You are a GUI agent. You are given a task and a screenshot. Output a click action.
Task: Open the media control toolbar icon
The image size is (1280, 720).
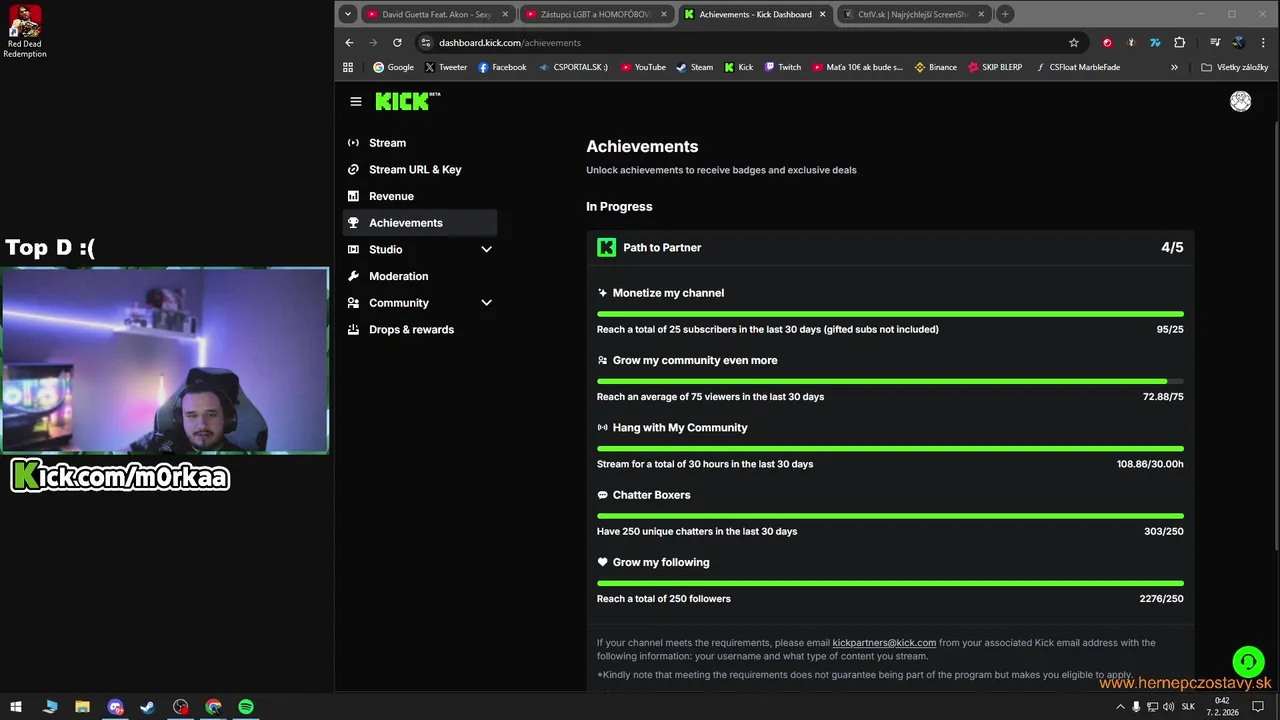tap(1215, 43)
